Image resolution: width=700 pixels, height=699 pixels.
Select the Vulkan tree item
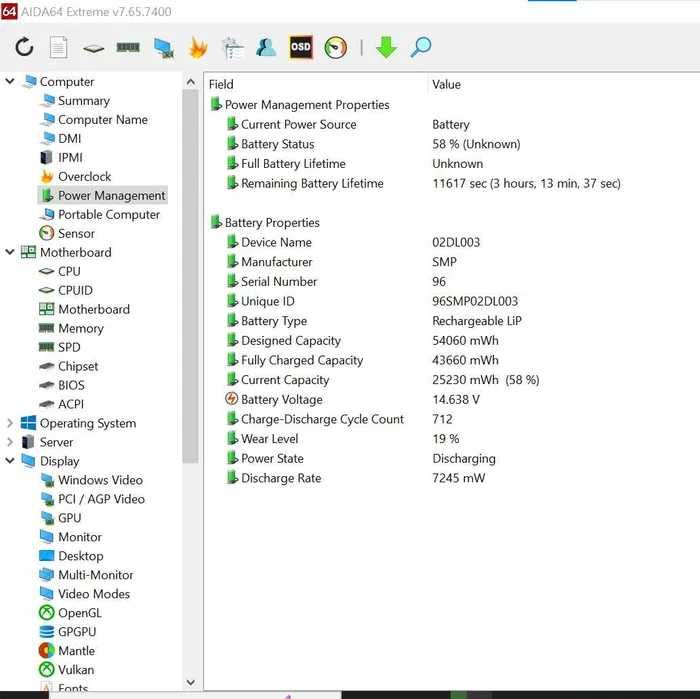76,670
